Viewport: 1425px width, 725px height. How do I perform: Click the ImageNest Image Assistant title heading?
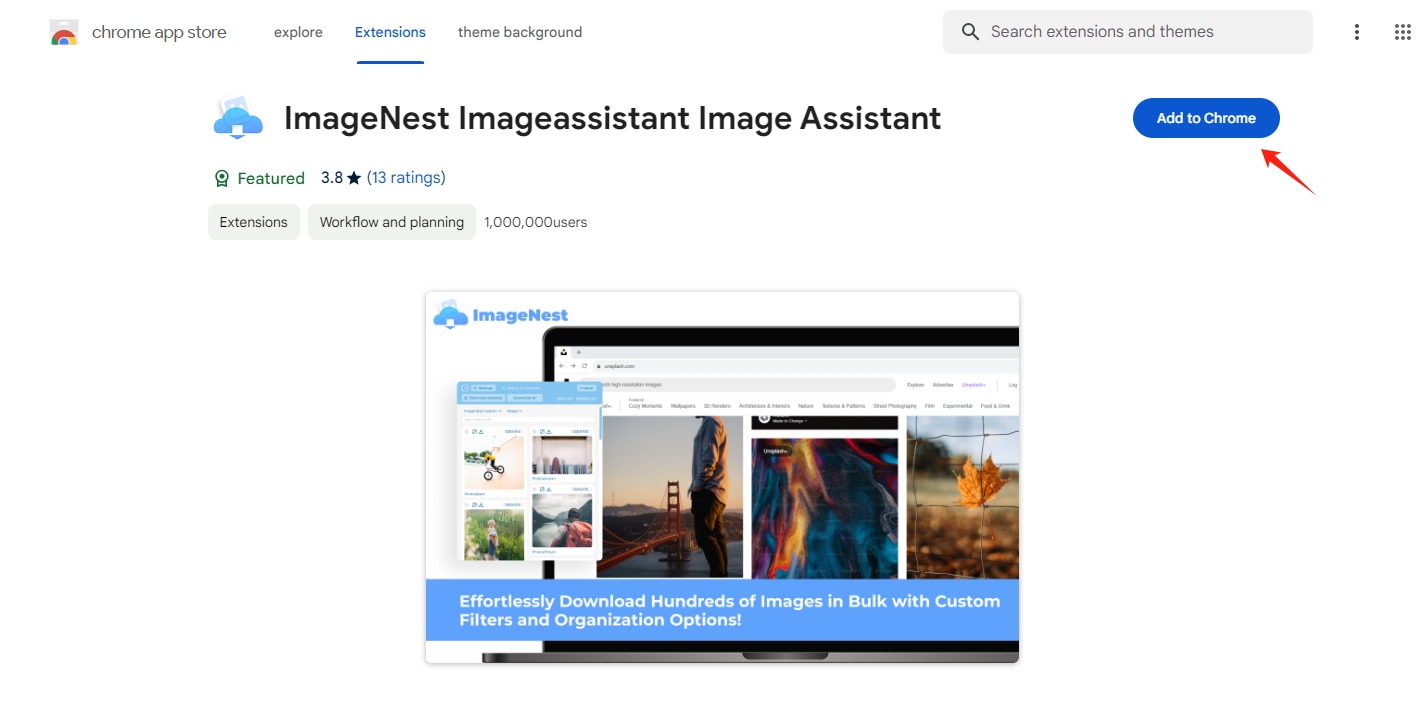(x=612, y=118)
